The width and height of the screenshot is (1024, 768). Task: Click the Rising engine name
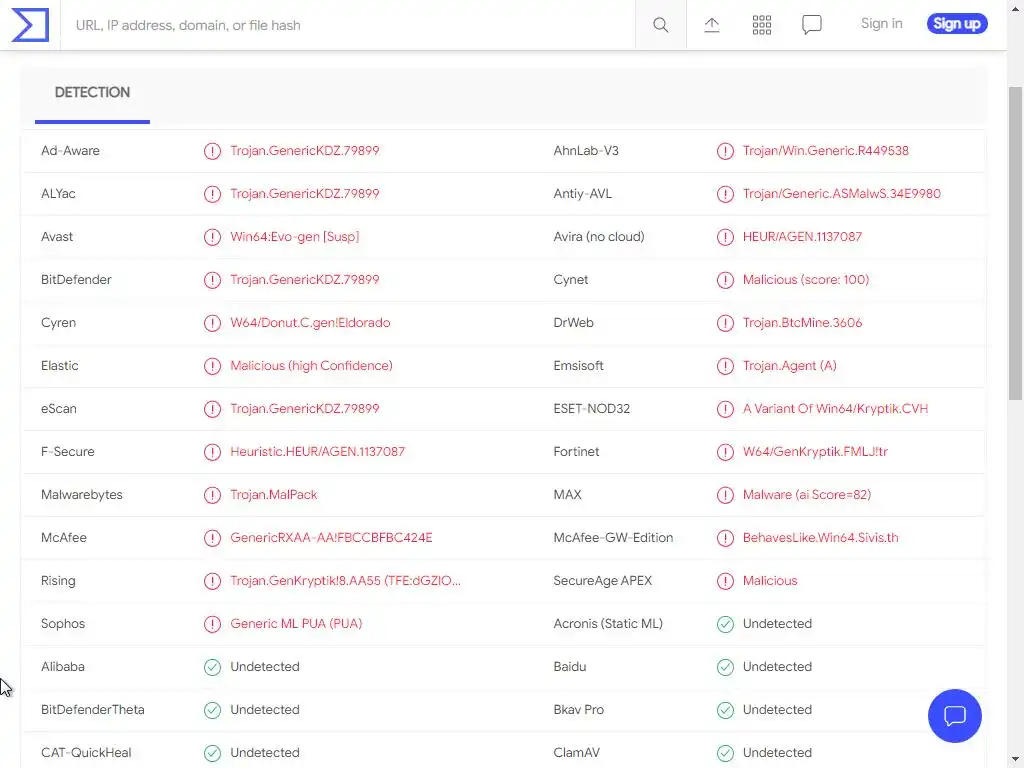(x=58, y=581)
